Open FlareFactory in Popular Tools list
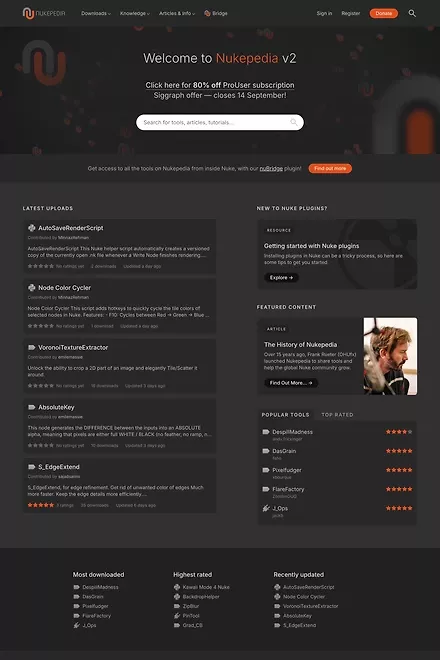Screen dimensions: 440x660 point(288,489)
